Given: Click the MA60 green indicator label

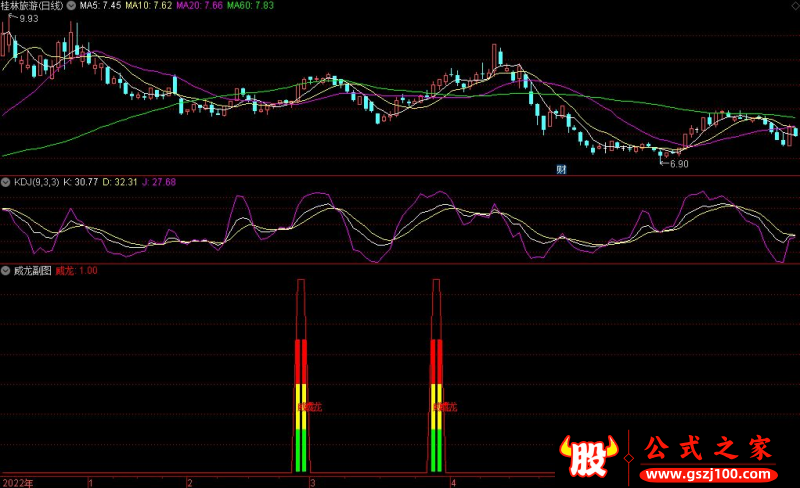Looking at the screenshot, I should click(x=250, y=6).
